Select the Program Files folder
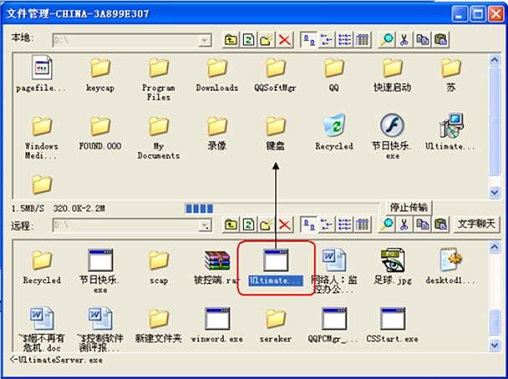 pyautogui.click(x=159, y=79)
